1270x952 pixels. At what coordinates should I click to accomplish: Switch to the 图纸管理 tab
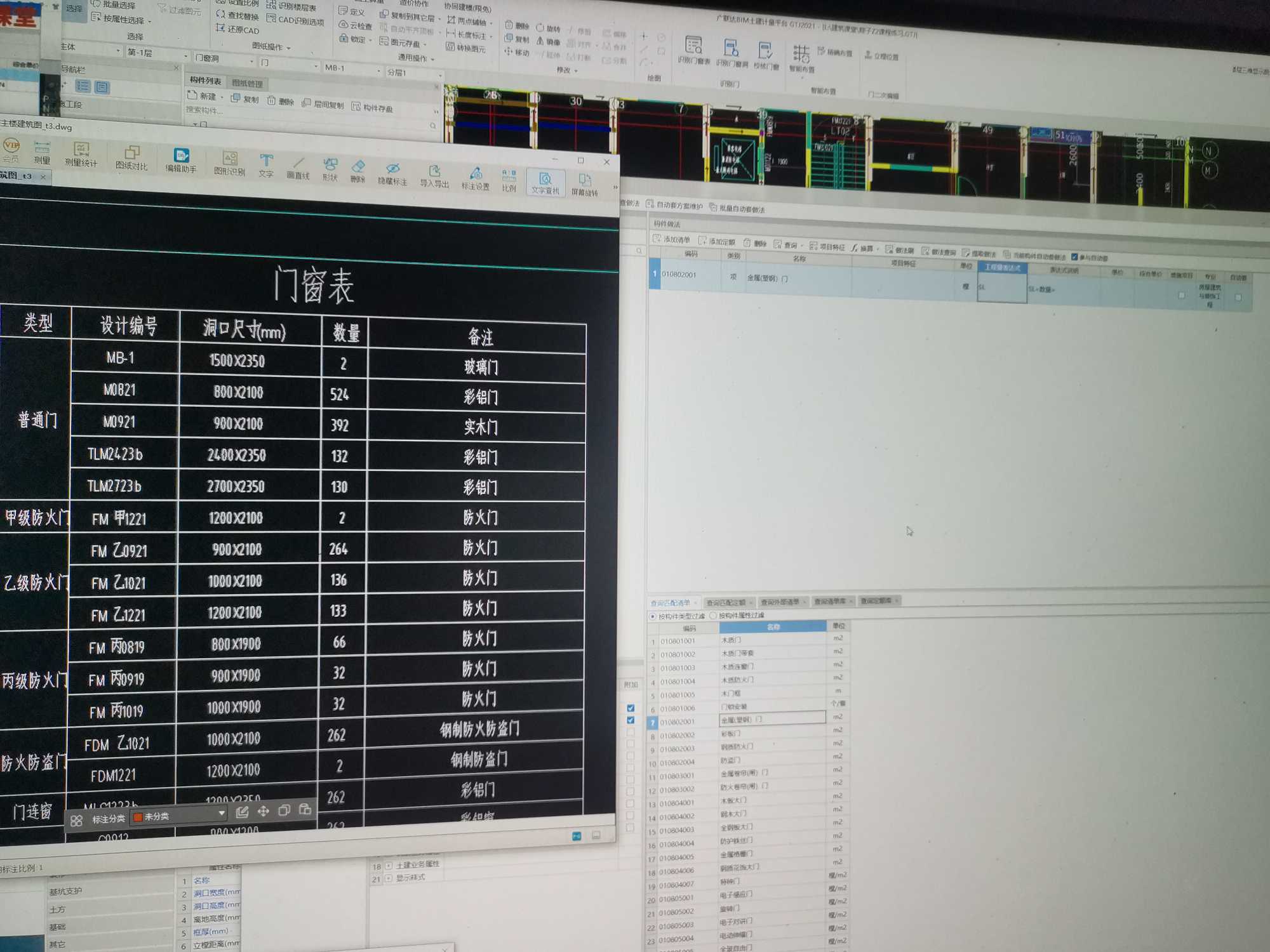click(x=247, y=83)
